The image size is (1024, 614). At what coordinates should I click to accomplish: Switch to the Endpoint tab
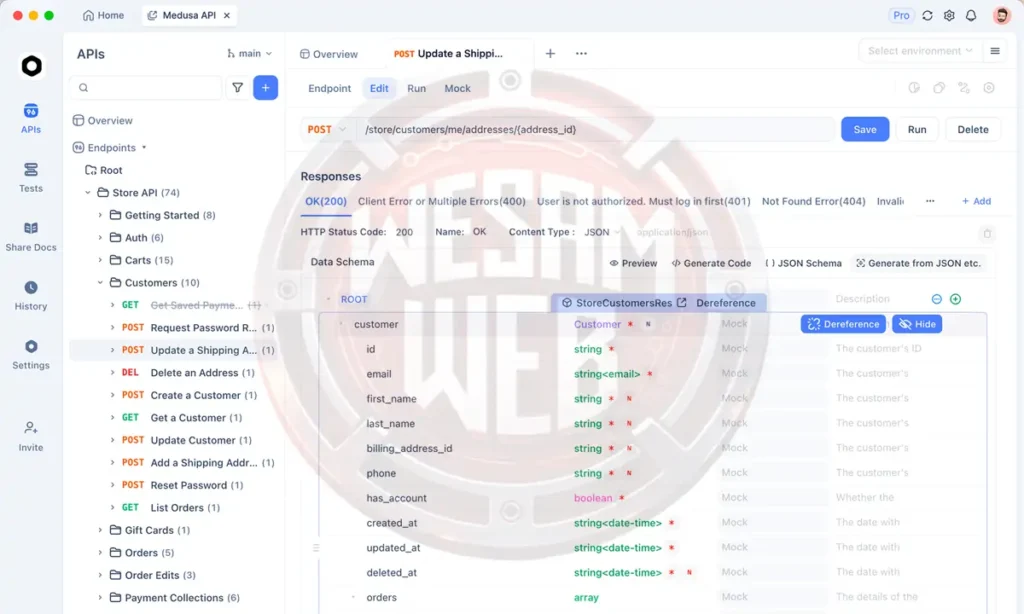tap(329, 88)
